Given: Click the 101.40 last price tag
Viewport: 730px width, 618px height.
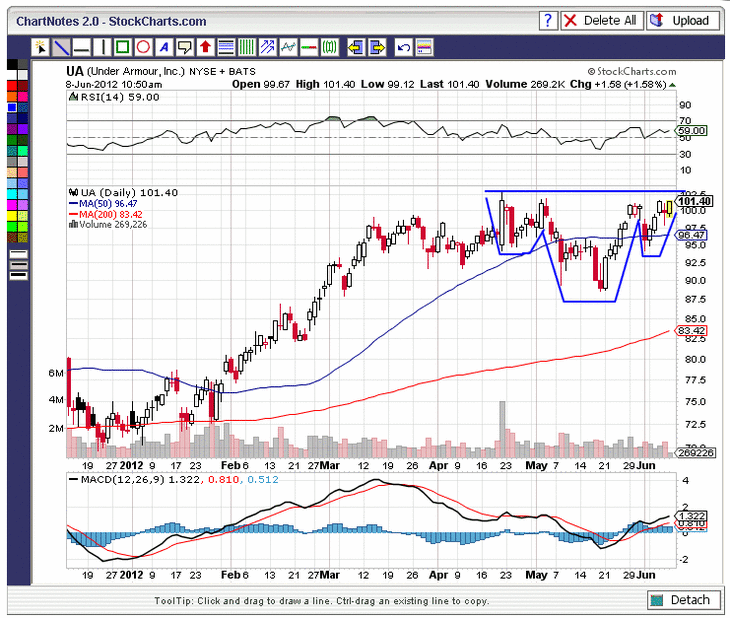Looking at the screenshot, I should coord(694,201).
